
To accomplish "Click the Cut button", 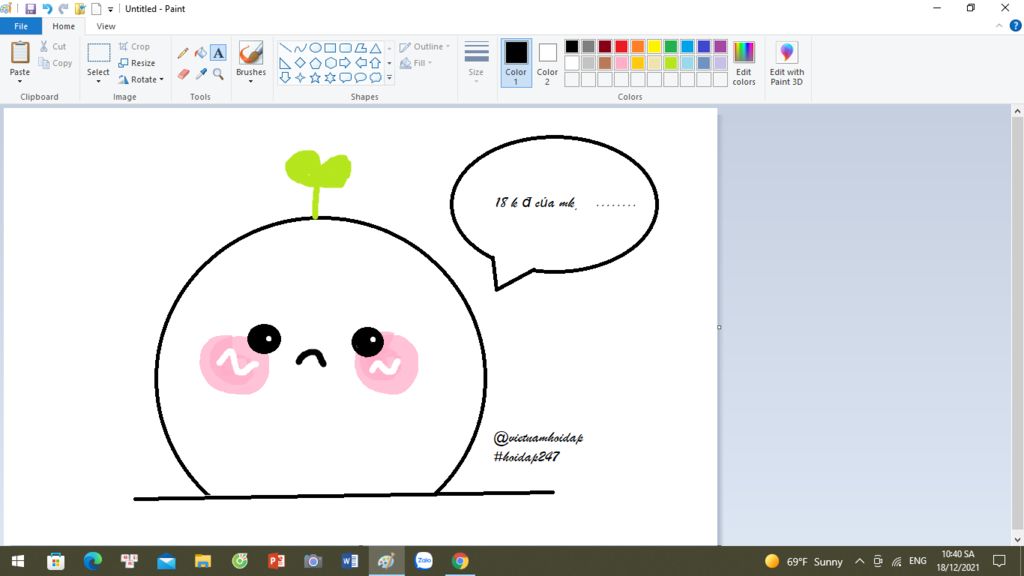I will (53, 46).
